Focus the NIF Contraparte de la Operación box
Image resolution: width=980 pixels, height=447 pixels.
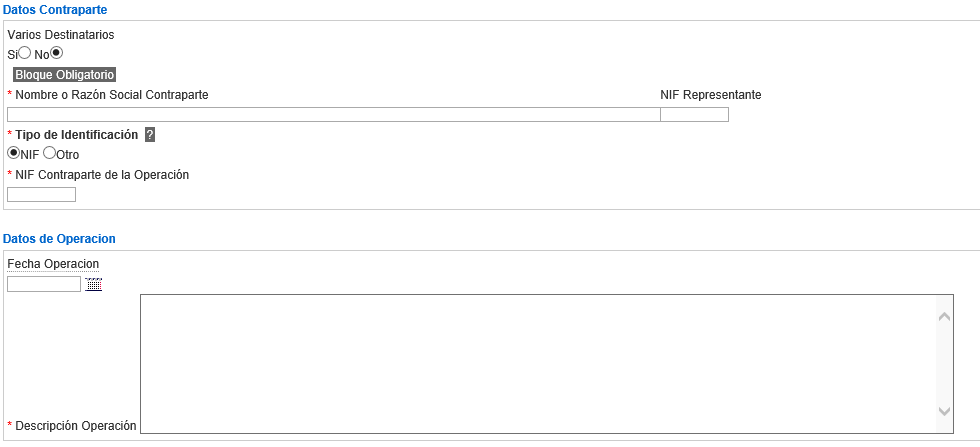point(41,194)
